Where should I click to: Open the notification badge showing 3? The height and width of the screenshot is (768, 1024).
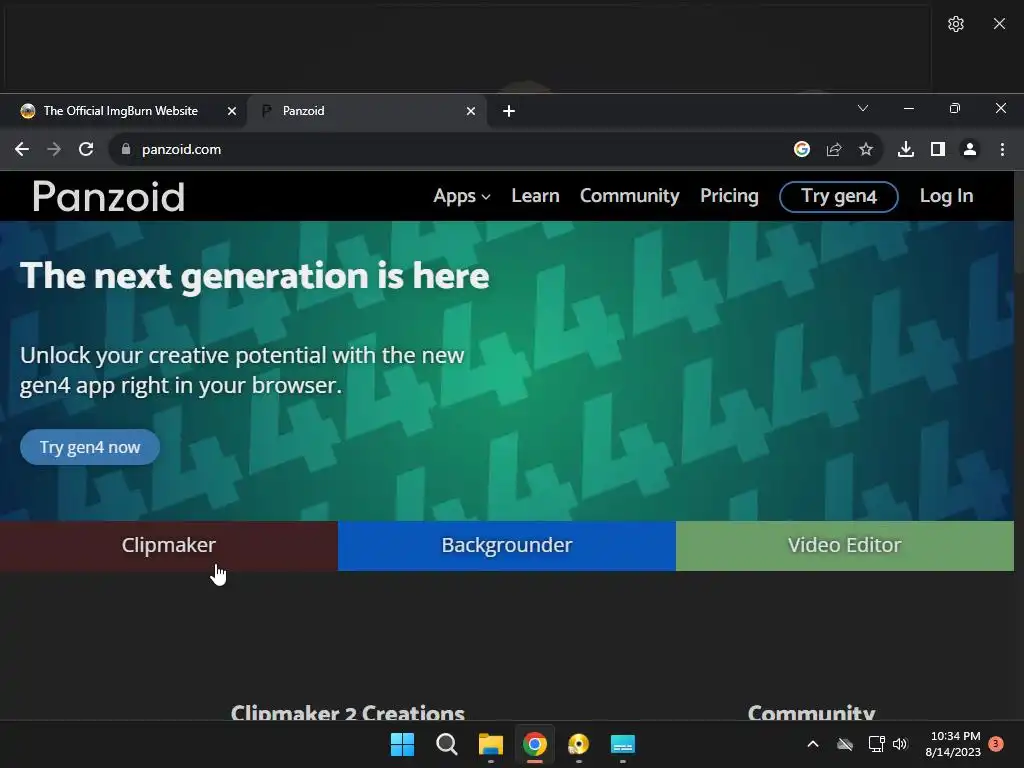(x=996, y=744)
